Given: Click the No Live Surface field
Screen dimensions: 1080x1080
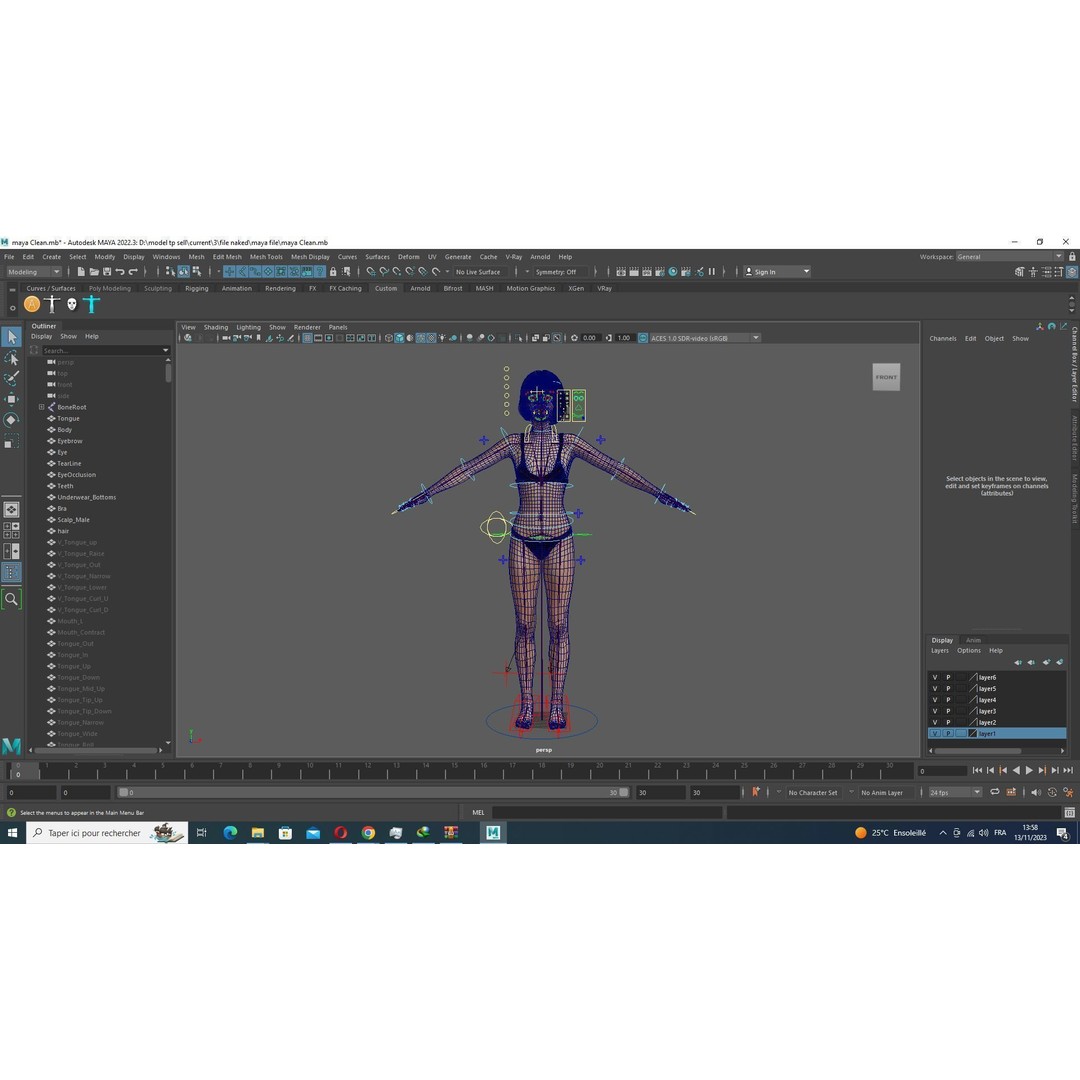Looking at the screenshot, I should (480, 271).
